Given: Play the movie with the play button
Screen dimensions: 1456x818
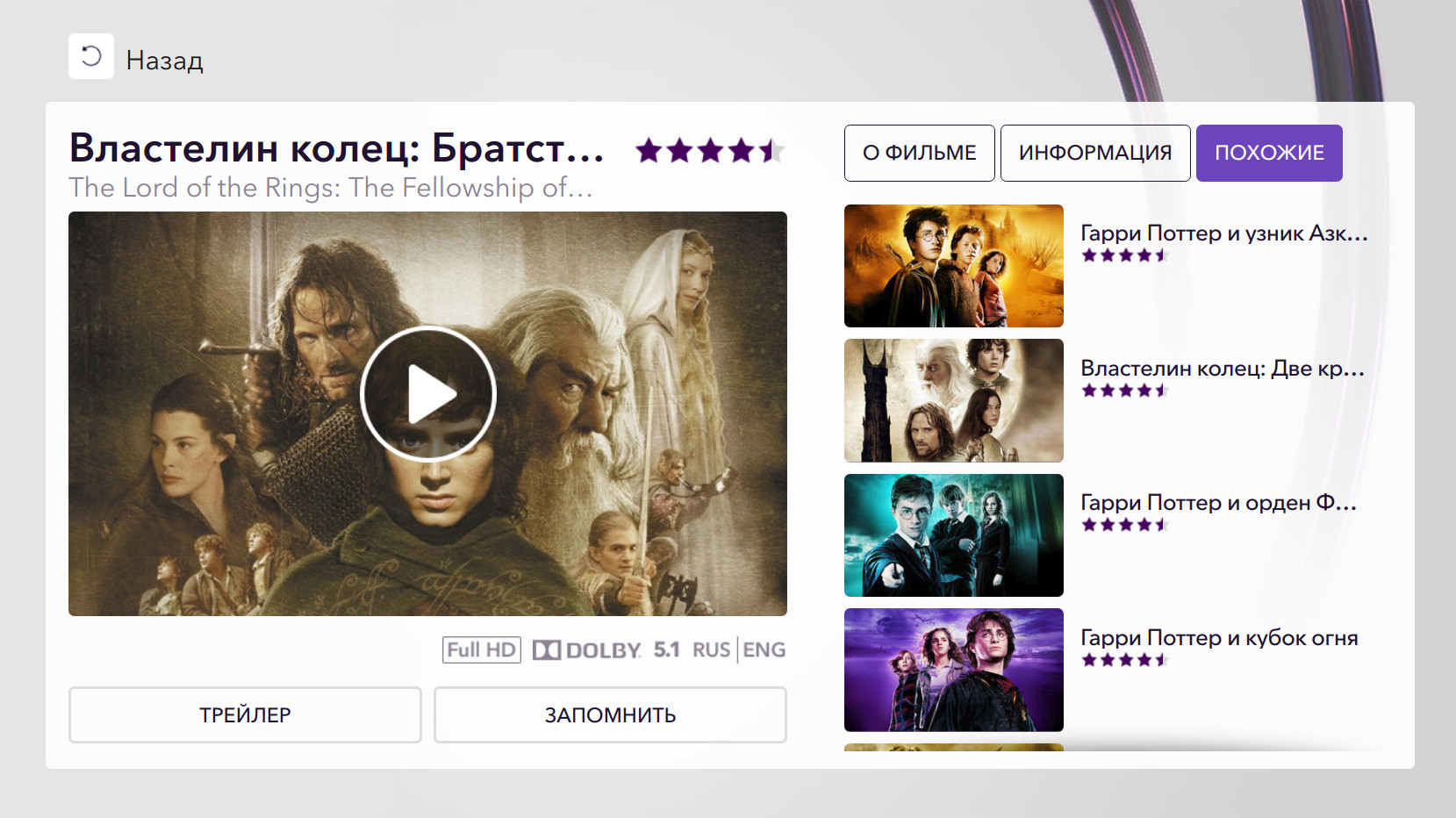Looking at the screenshot, I should [x=428, y=394].
